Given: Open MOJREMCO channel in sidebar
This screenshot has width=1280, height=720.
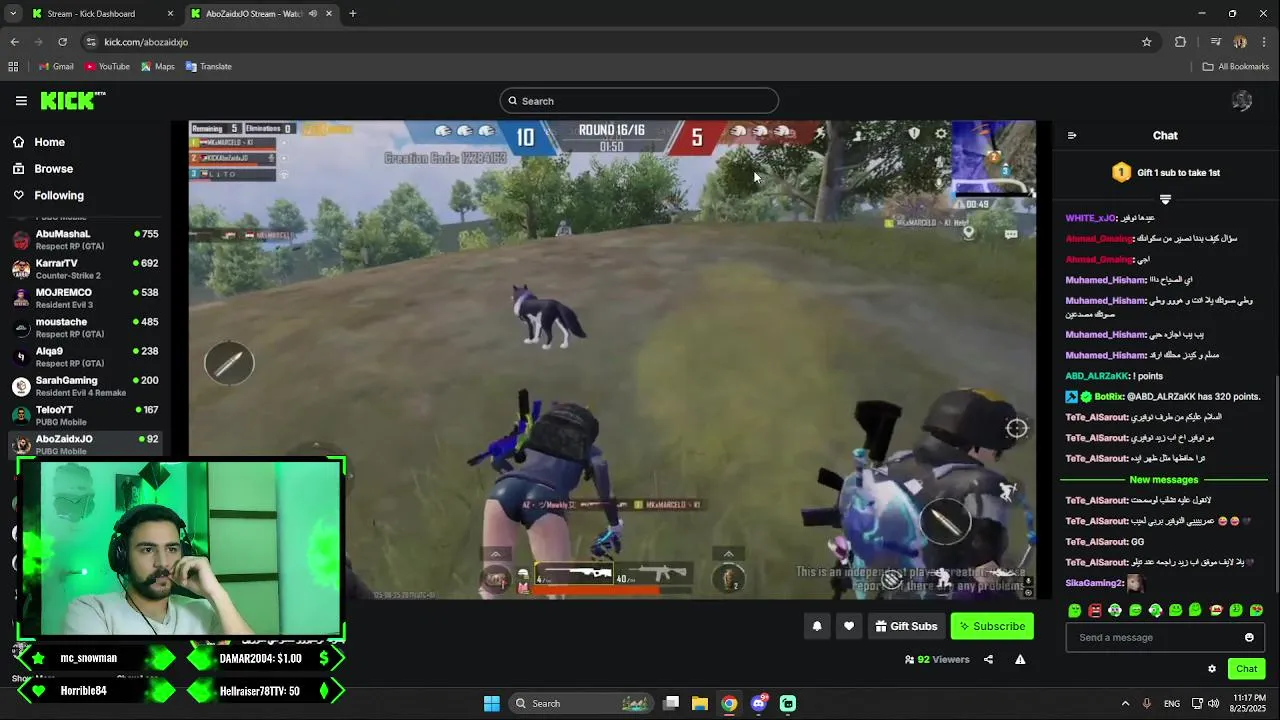Looking at the screenshot, I should (86, 298).
